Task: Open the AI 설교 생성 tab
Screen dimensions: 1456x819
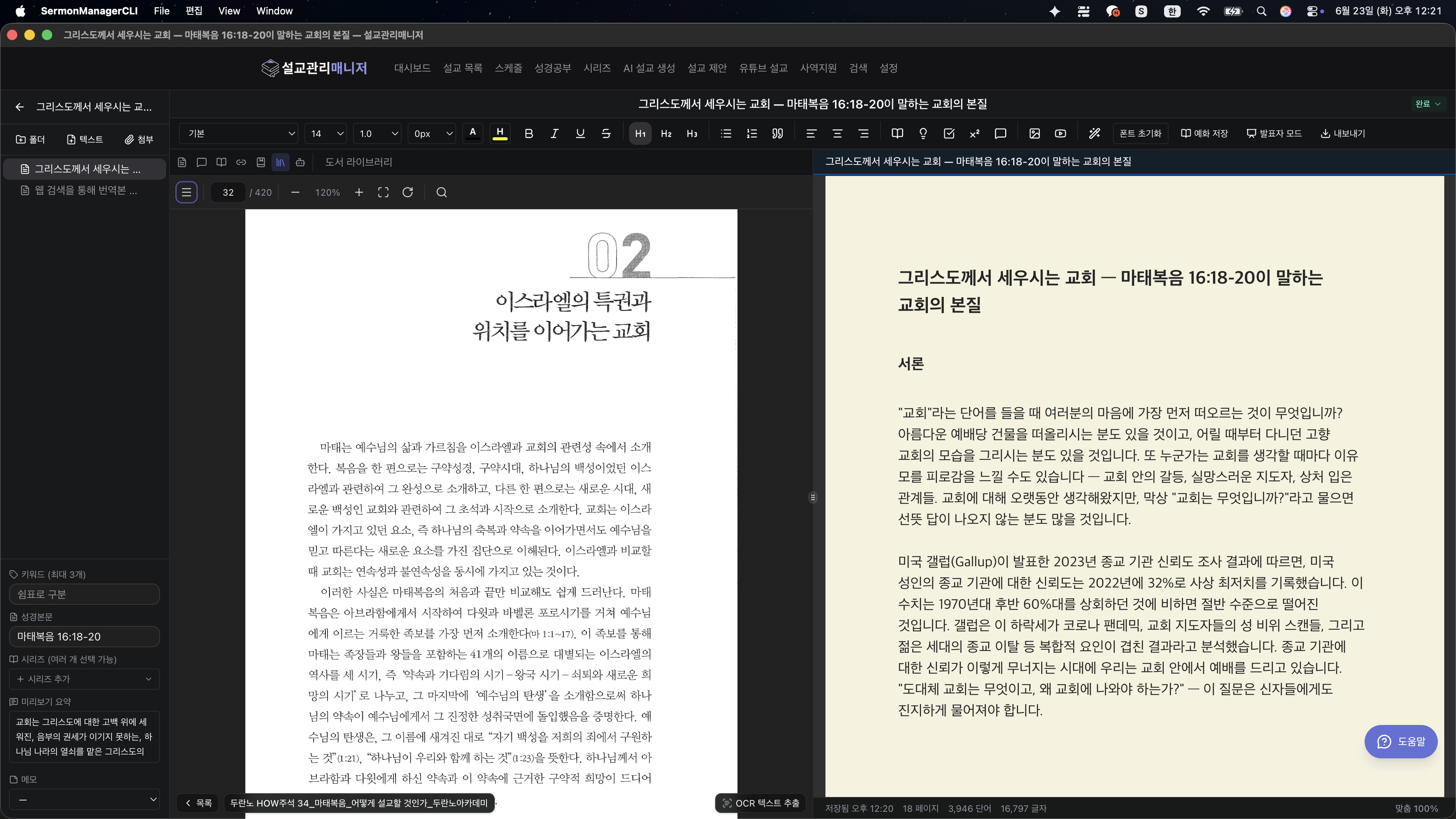Action: [649, 68]
